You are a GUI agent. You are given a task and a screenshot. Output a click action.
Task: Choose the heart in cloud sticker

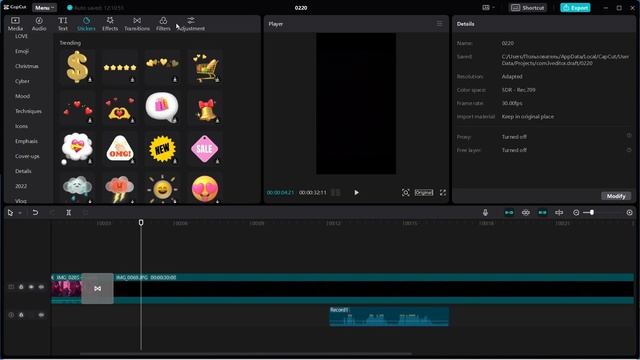pos(77,148)
